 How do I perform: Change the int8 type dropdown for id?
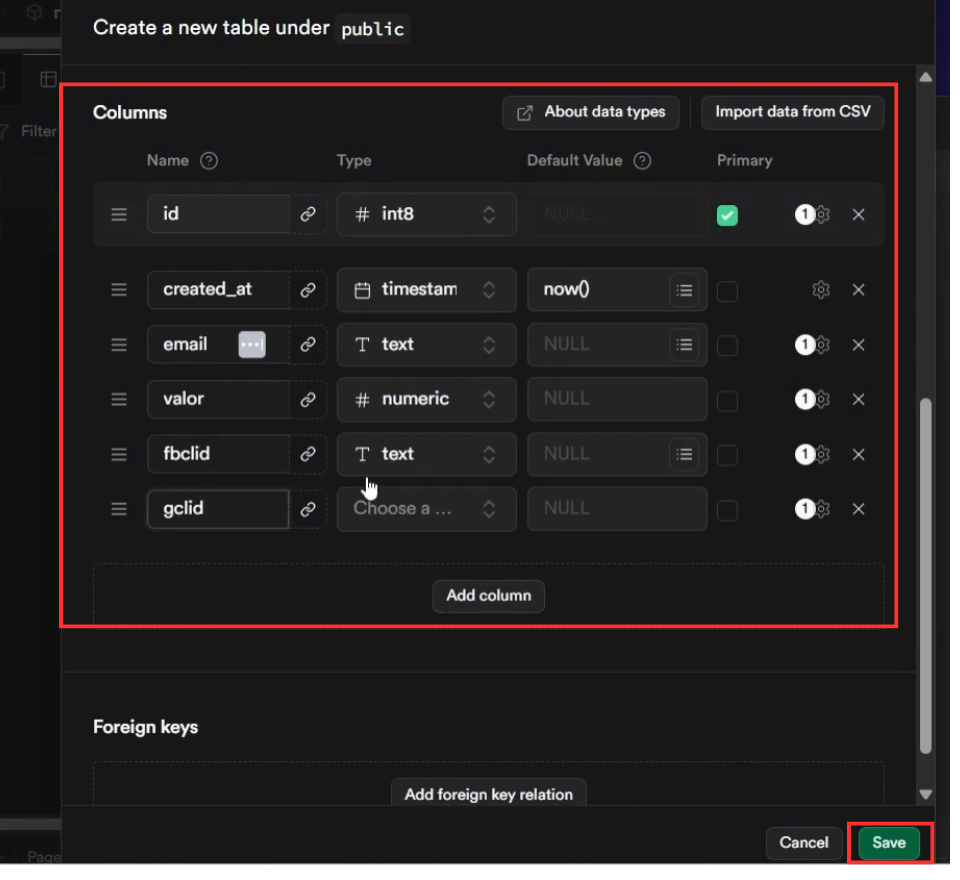tap(426, 214)
